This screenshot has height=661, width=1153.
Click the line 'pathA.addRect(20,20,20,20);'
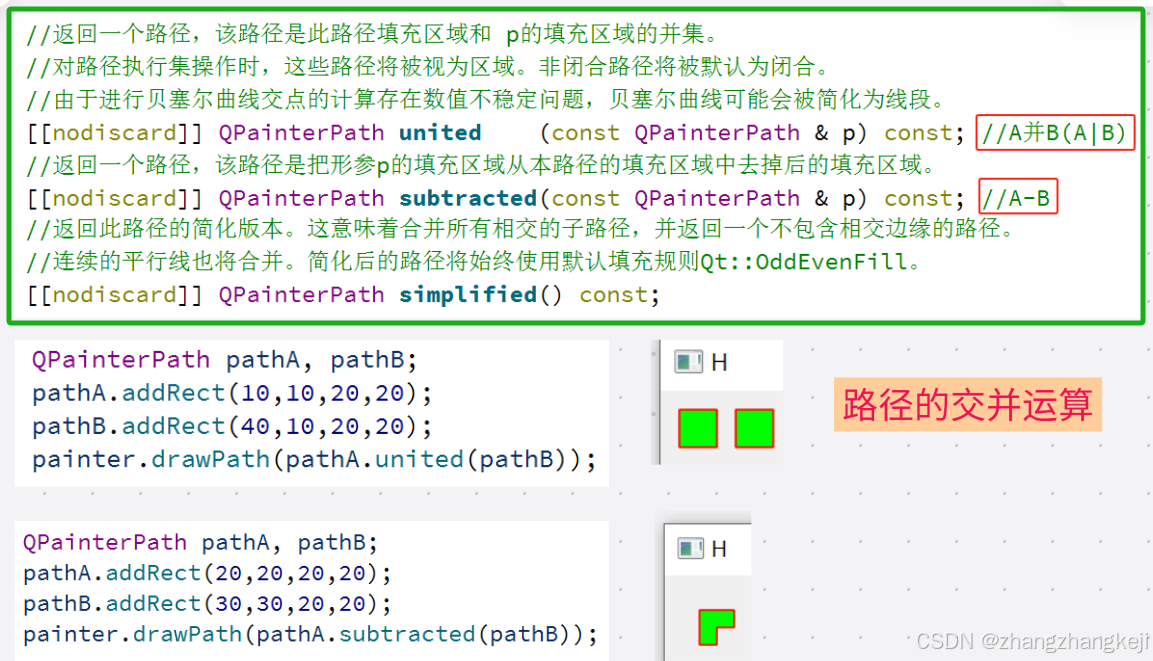pos(207,573)
